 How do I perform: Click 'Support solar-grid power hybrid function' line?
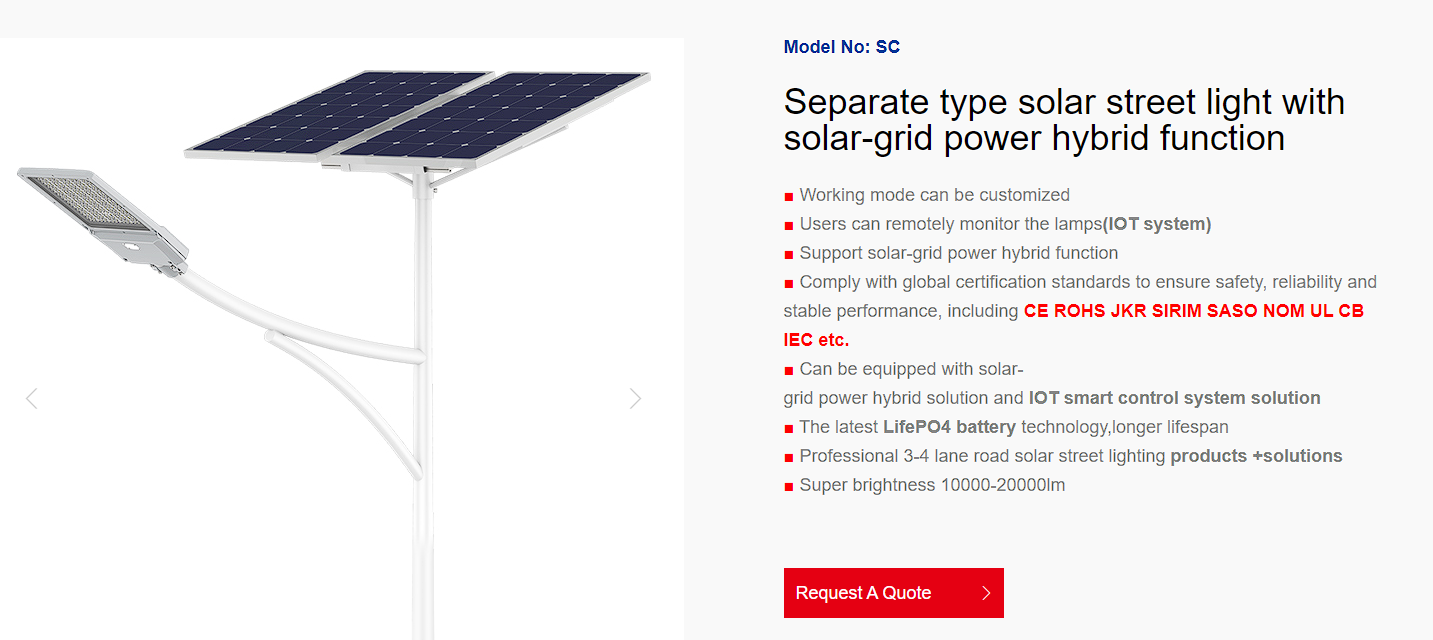click(x=958, y=253)
